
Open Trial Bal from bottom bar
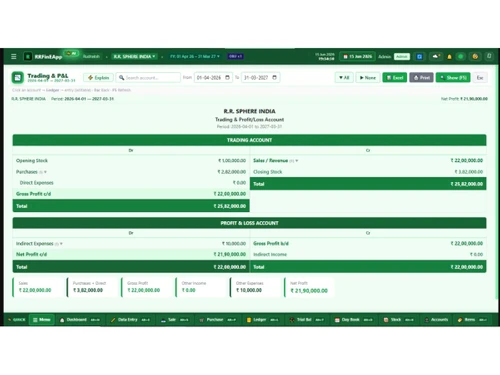coord(307,320)
